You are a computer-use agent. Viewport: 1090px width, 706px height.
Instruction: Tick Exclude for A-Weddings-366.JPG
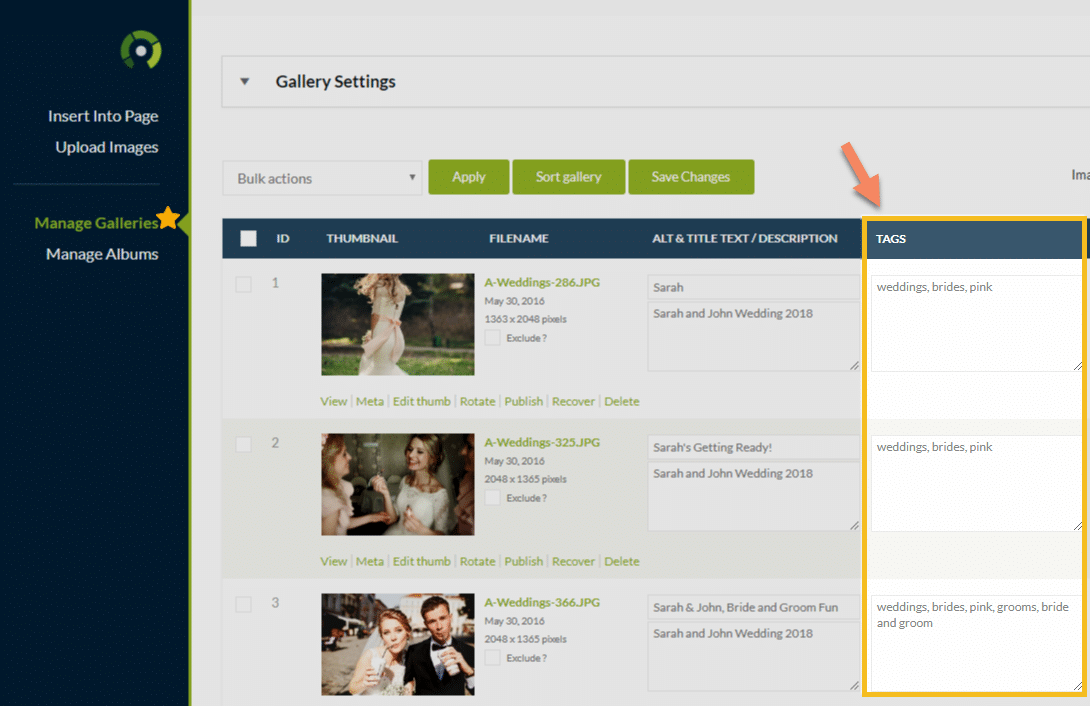pyautogui.click(x=492, y=657)
